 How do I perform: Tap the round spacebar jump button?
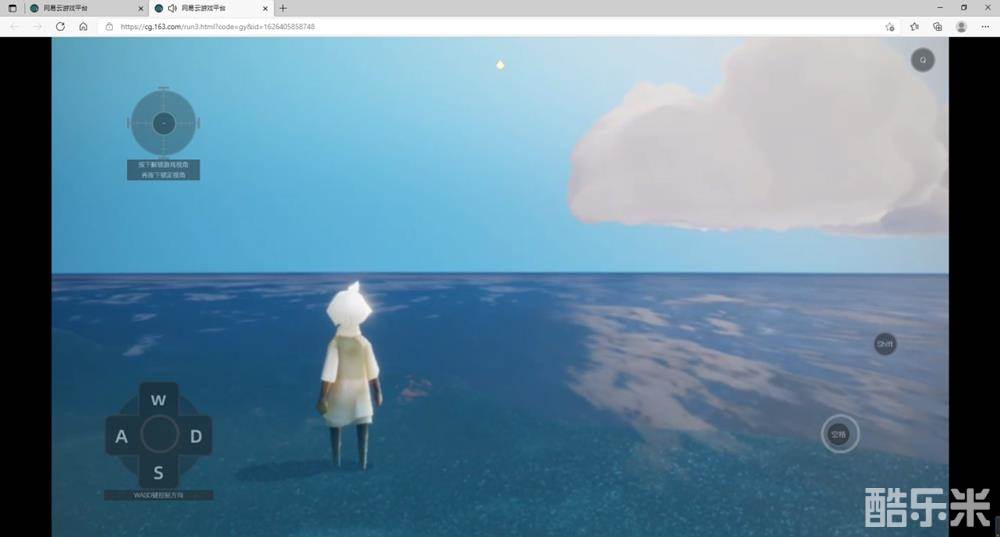point(840,434)
